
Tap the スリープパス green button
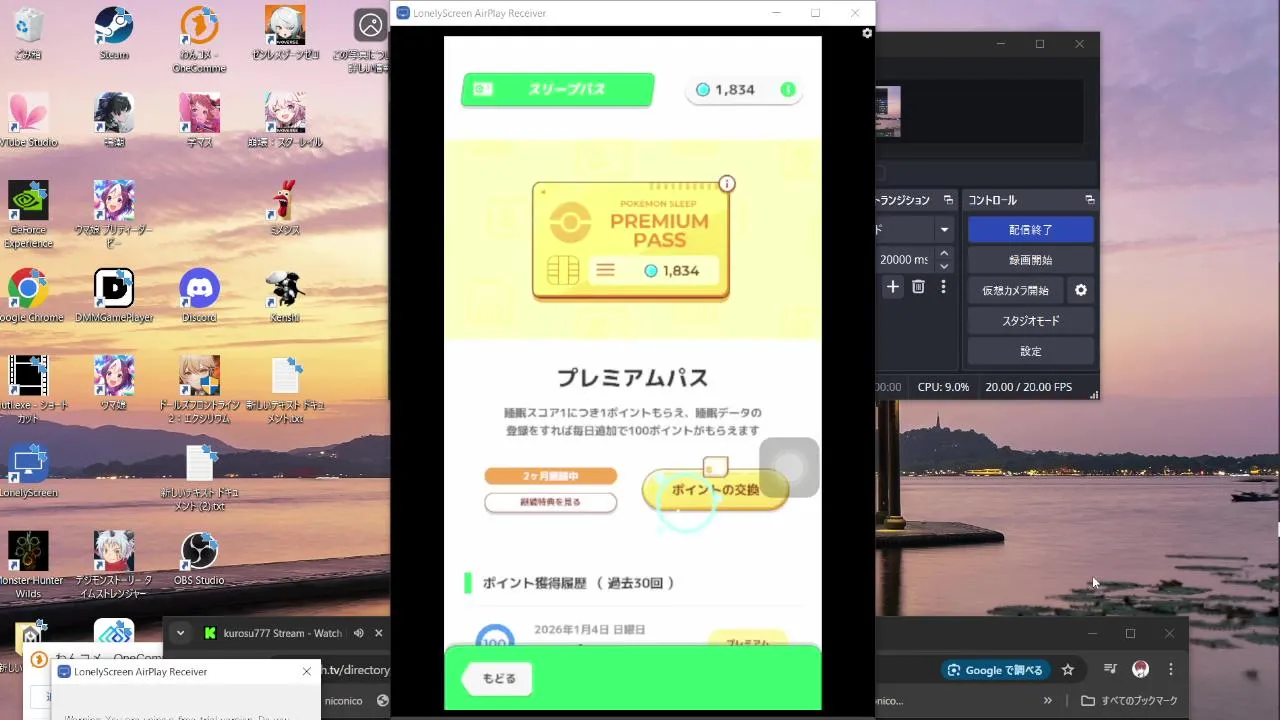coord(557,89)
